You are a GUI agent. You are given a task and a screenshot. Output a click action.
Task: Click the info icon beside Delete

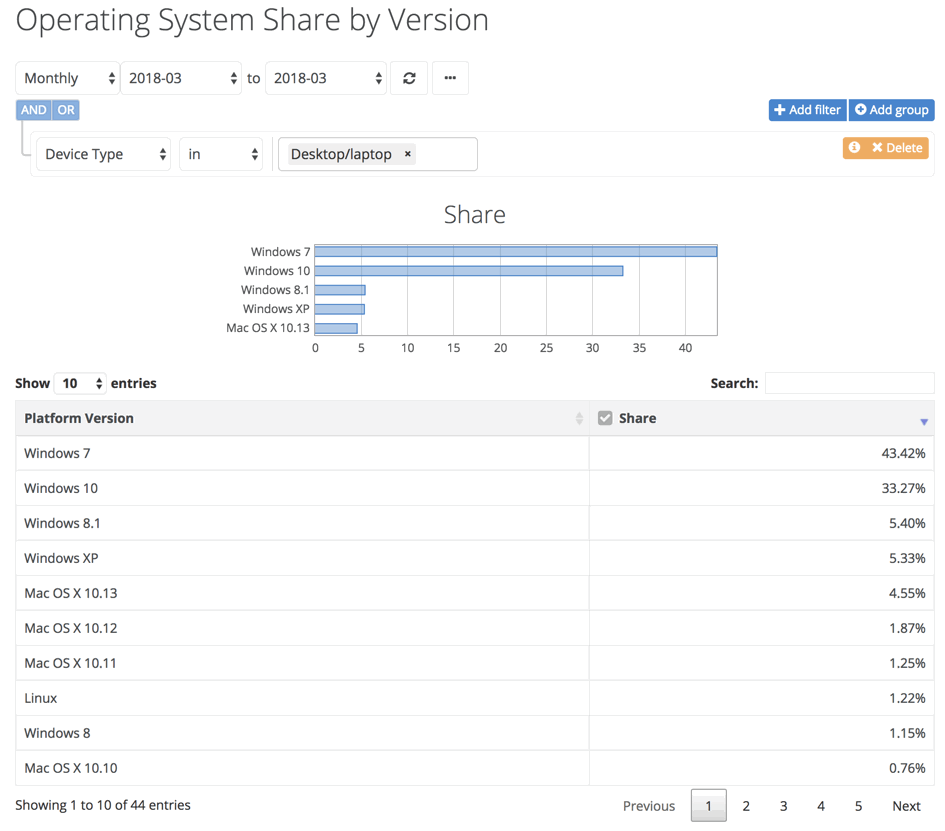tap(854, 148)
